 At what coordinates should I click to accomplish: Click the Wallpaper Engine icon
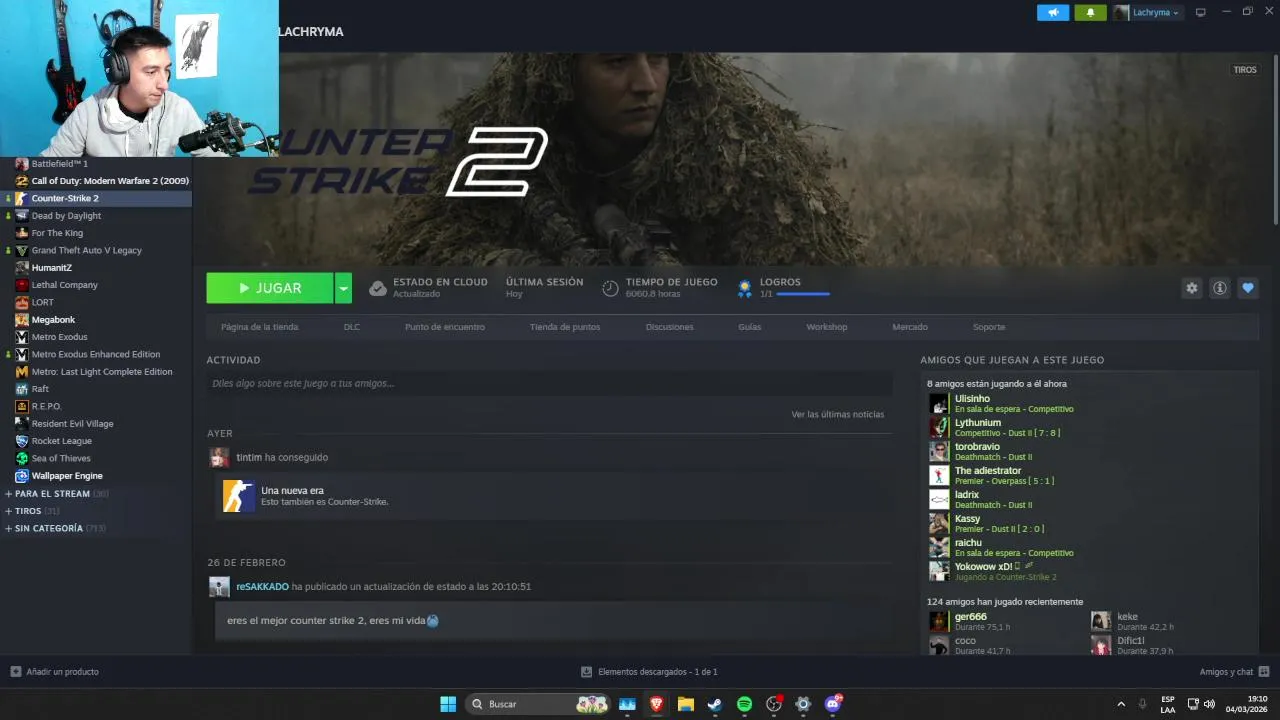pos(22,476)
